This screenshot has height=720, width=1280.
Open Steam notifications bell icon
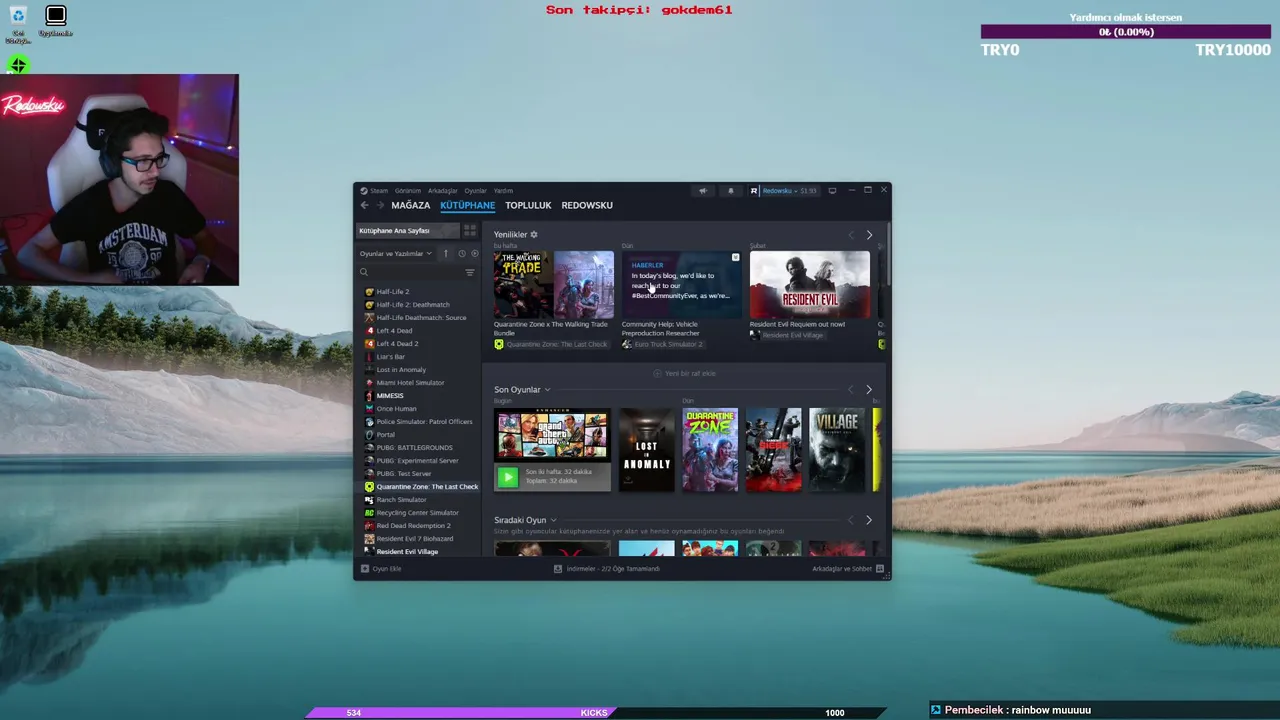[730, 190]
